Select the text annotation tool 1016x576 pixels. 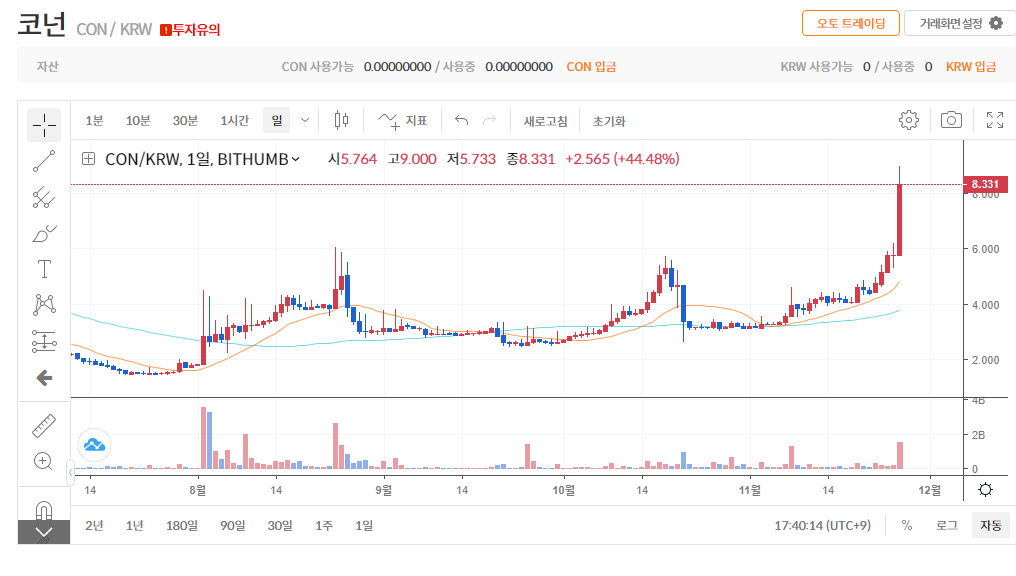(x=44, y=269)
